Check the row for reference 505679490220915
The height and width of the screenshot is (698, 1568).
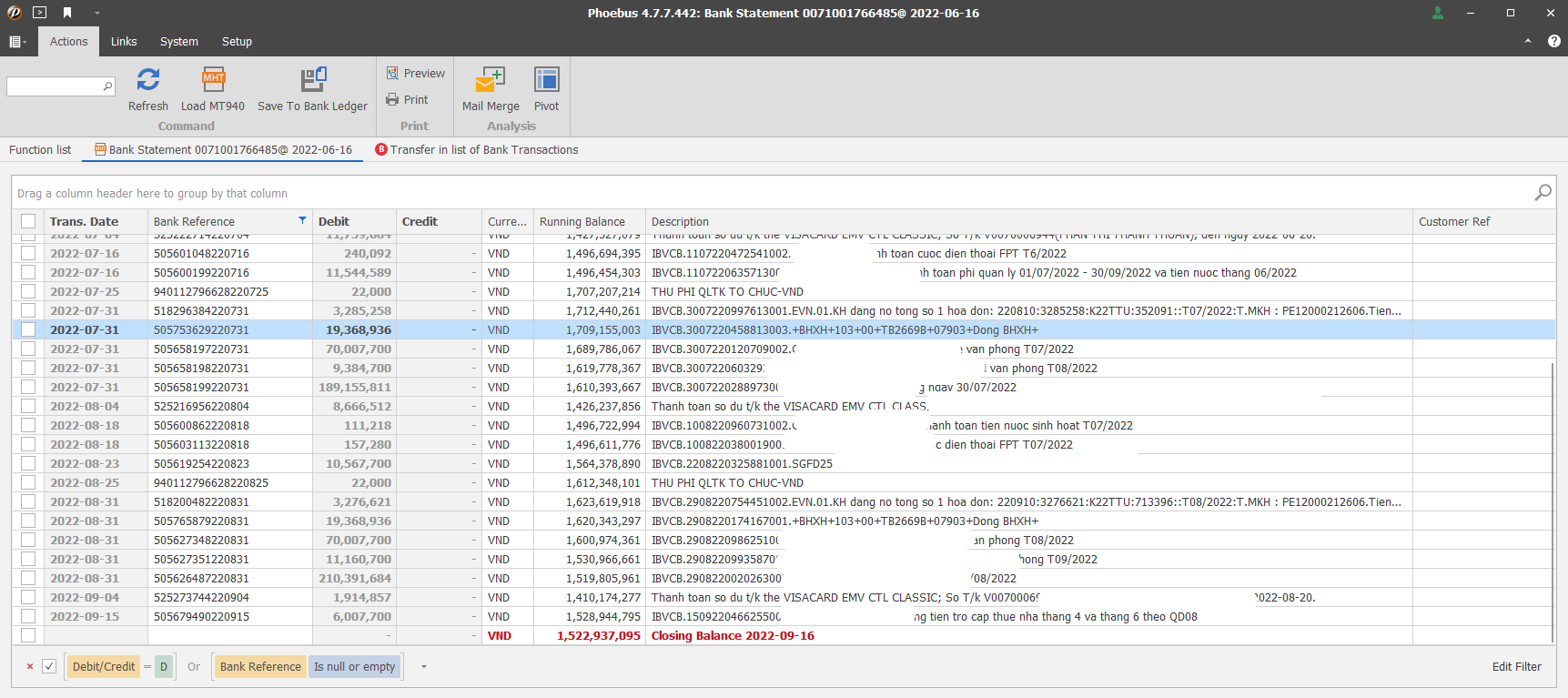(x=28, y=616)
